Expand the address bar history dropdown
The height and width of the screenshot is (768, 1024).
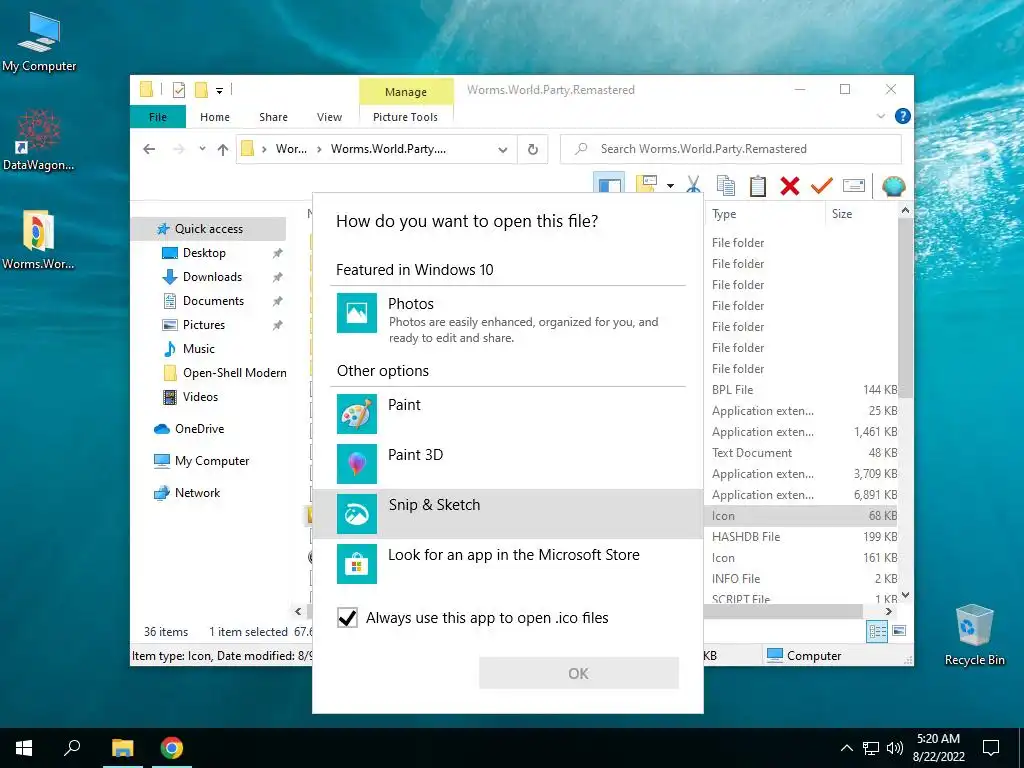503,150
